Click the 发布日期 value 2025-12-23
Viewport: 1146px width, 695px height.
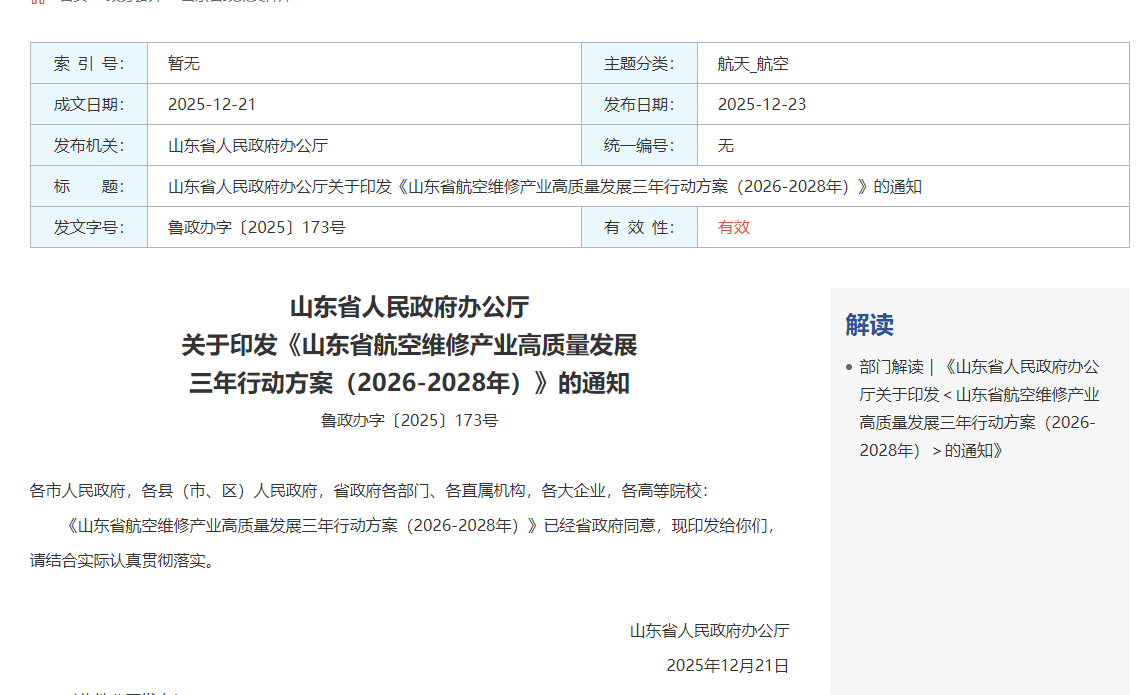[x=761, y=104]
